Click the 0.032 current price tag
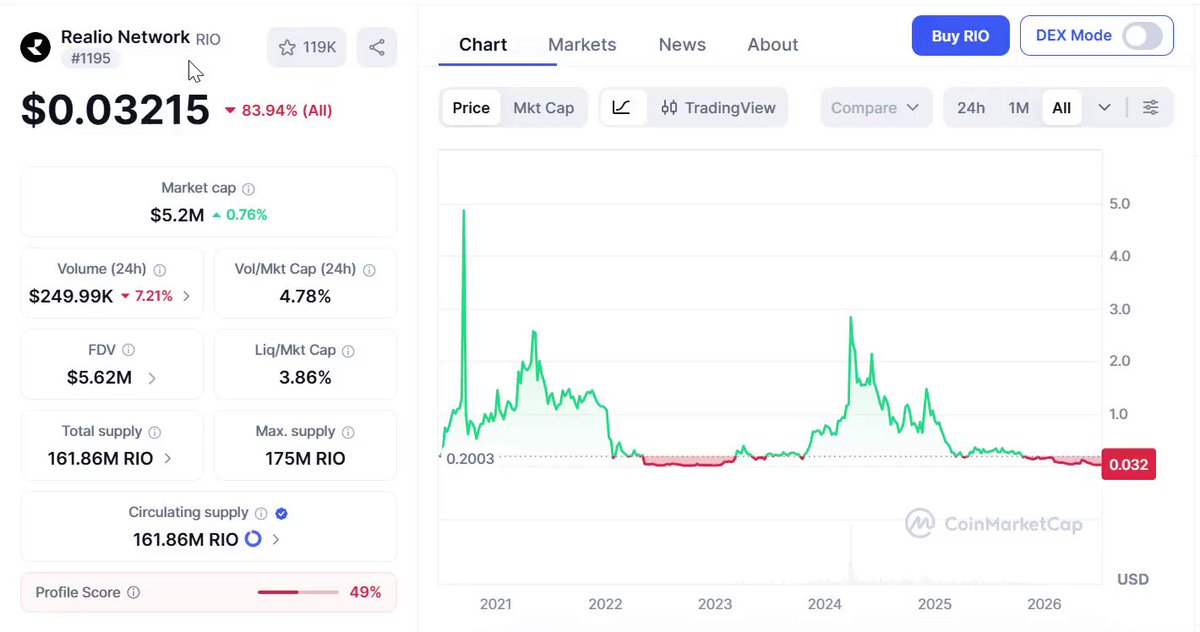The image size is (1200, 632). coord(1128,464)
